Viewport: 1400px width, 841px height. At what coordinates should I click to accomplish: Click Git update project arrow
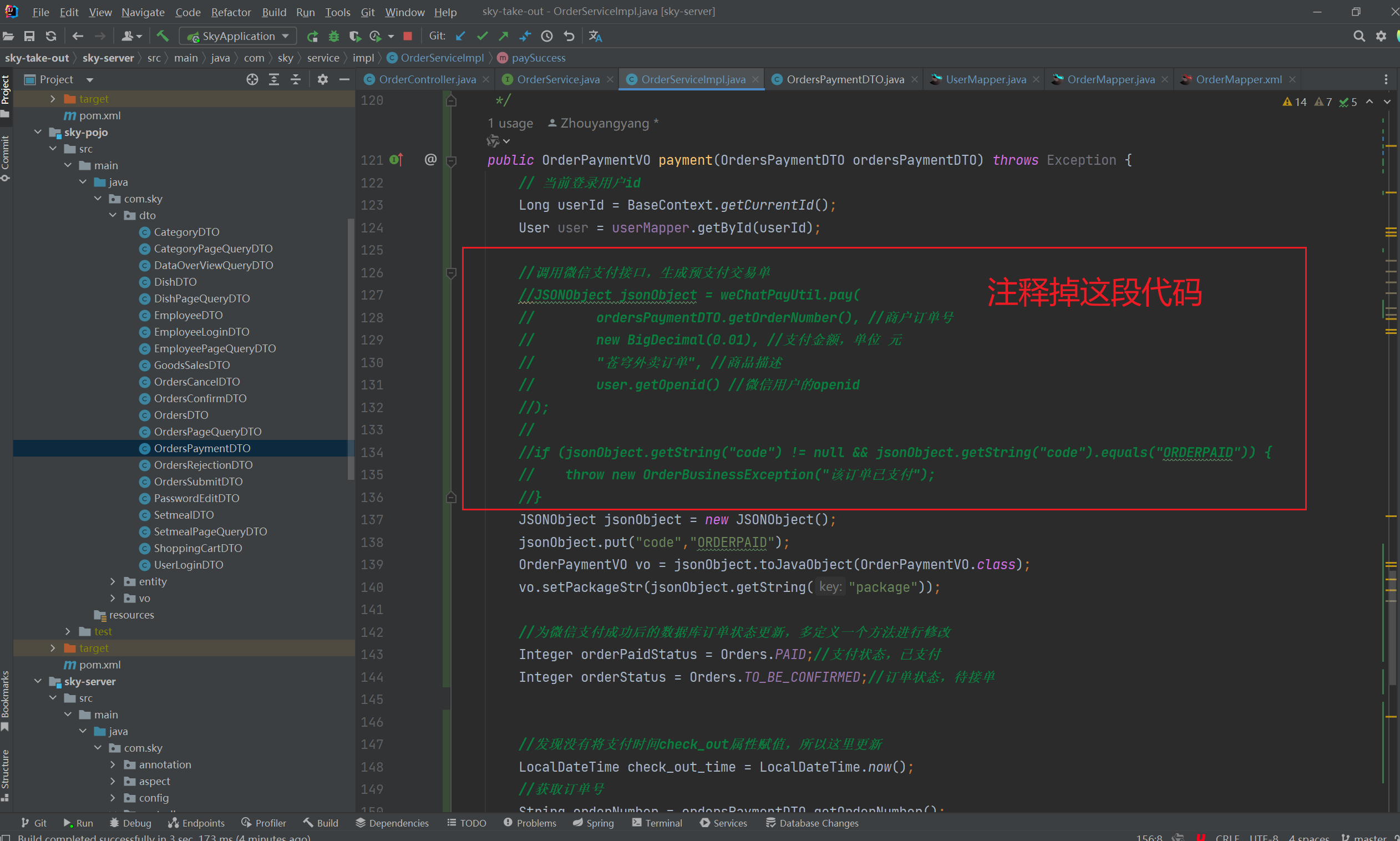(460, 36)
